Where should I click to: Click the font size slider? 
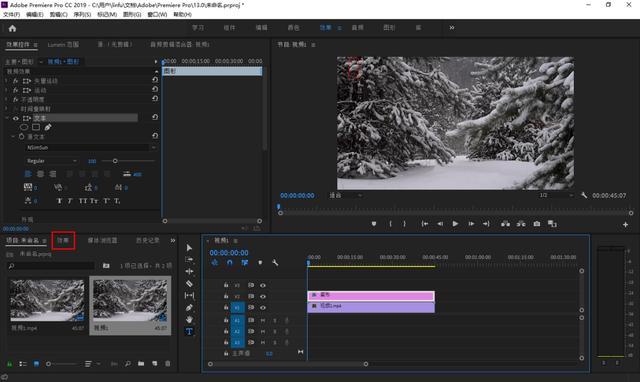[128, 161]
